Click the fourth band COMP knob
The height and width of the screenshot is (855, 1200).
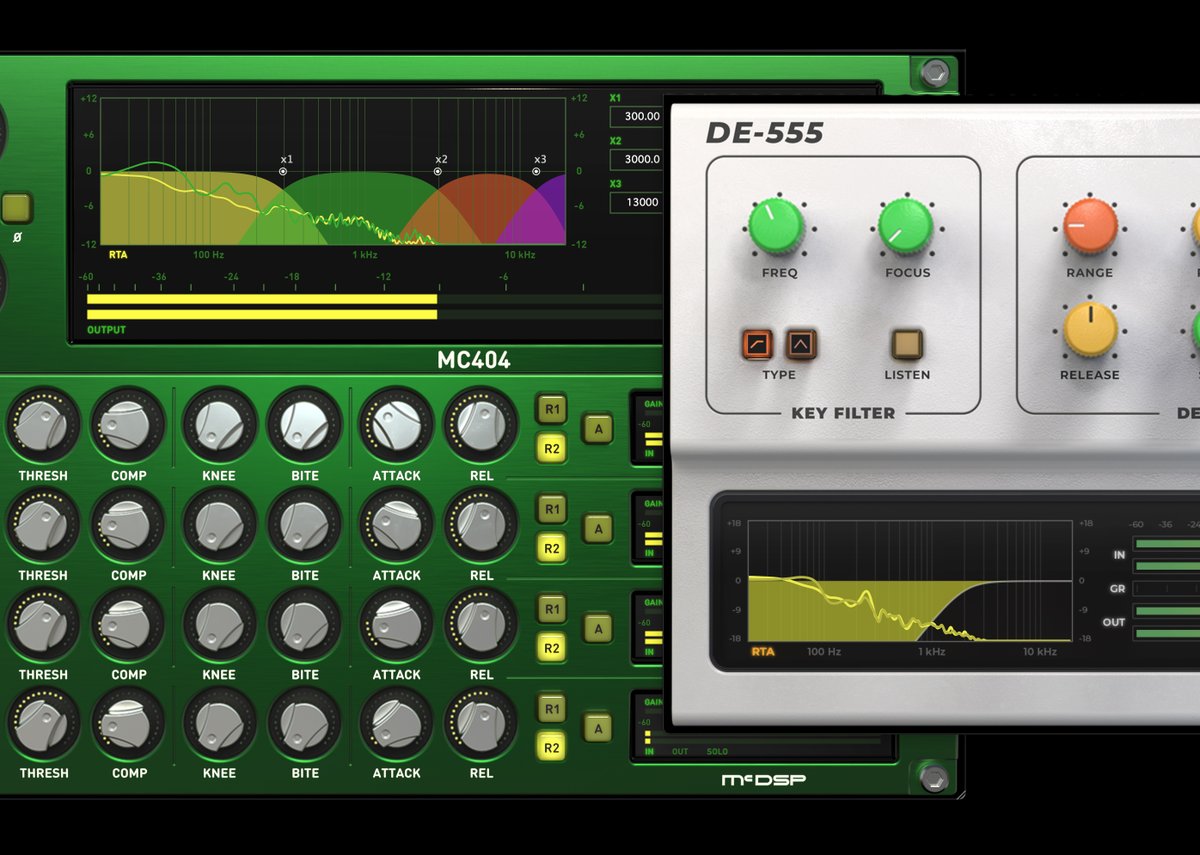pyautogui.click(x=128, y=723)
